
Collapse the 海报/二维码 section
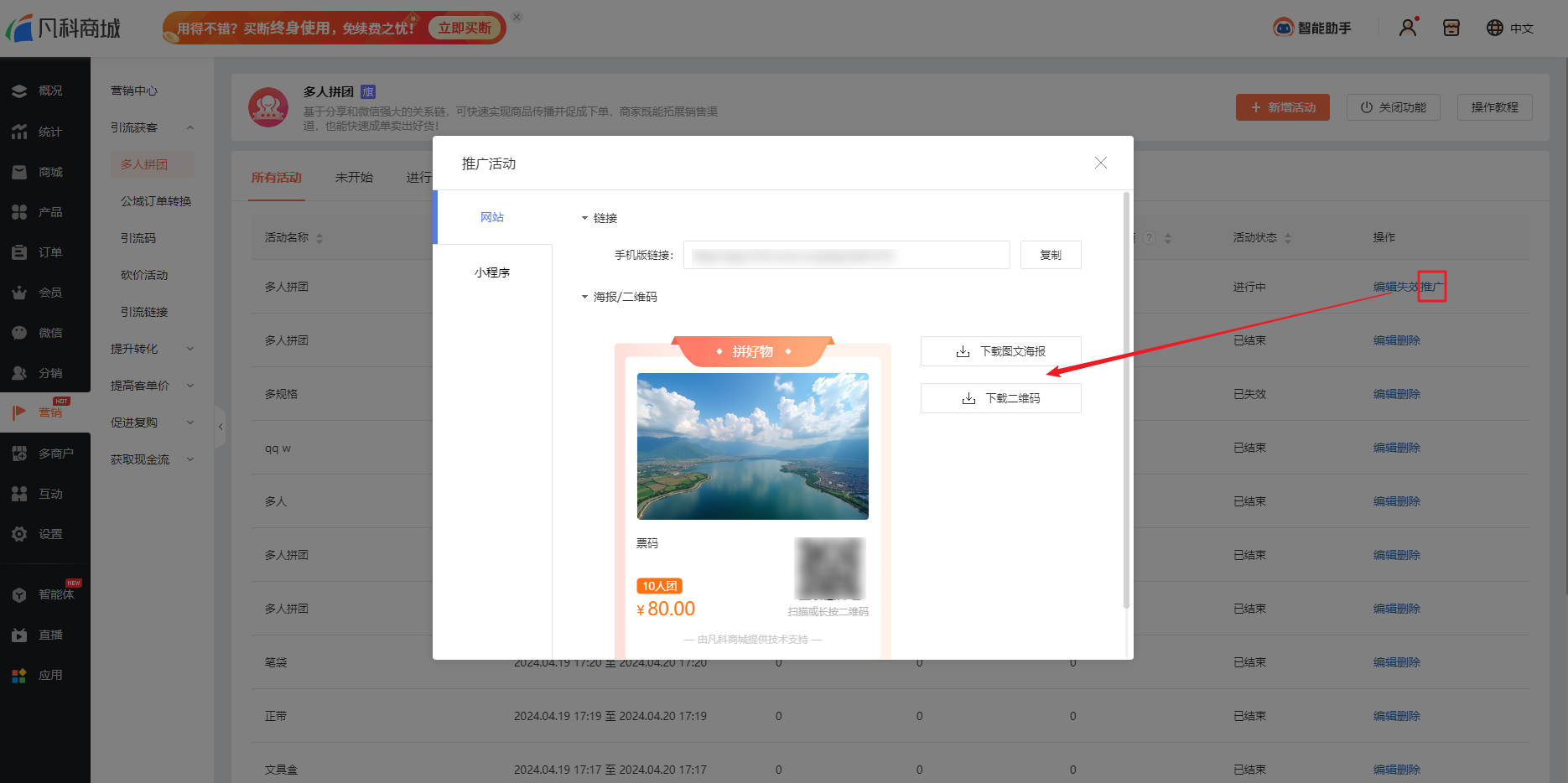coord(585,297)
